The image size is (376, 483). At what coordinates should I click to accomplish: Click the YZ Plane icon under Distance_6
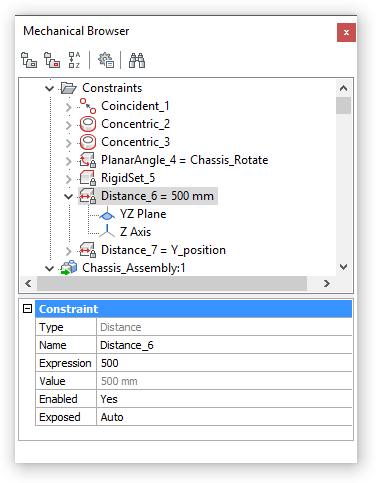107,214
